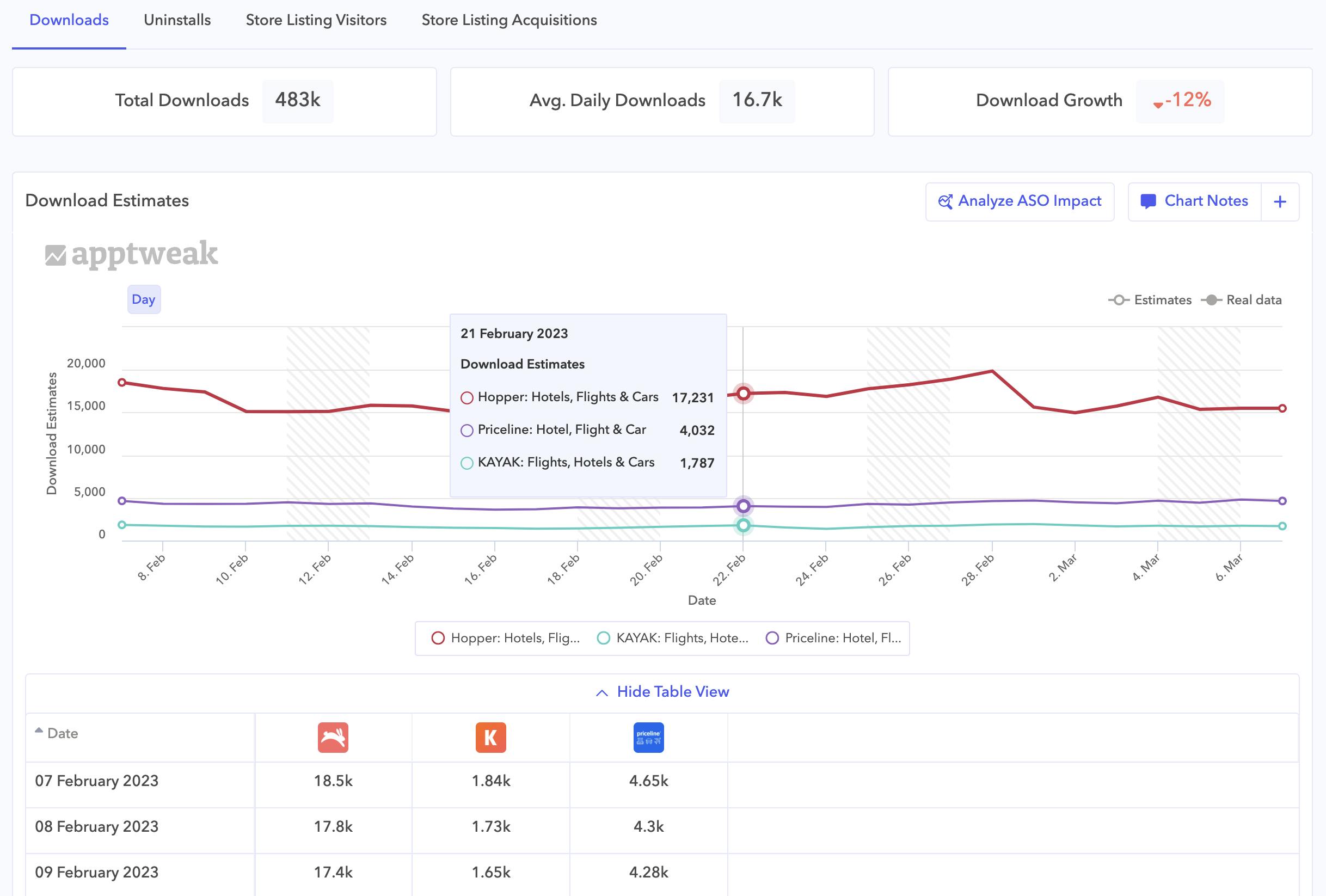Click the Date column sort arrow
1326x896 pixels.
pos(39,731)
